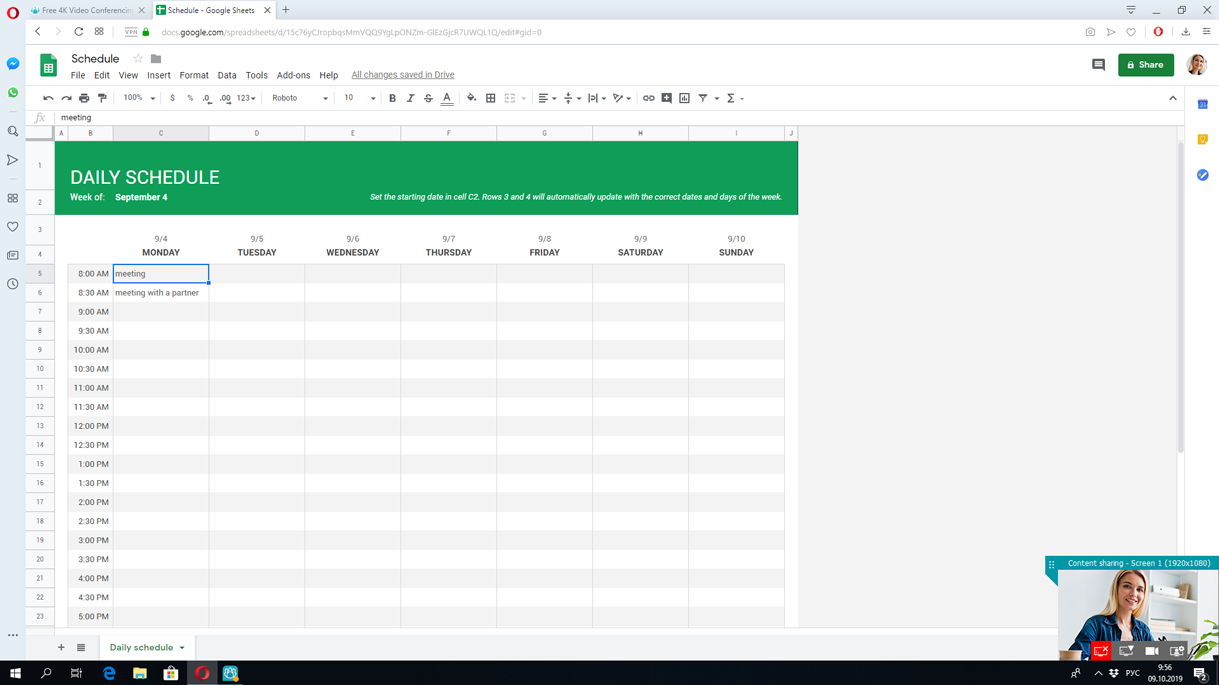Viewport: 1219px width, 685px height.
Task: Select the 8:30 AM Monday cell
Action: point(160,293)
